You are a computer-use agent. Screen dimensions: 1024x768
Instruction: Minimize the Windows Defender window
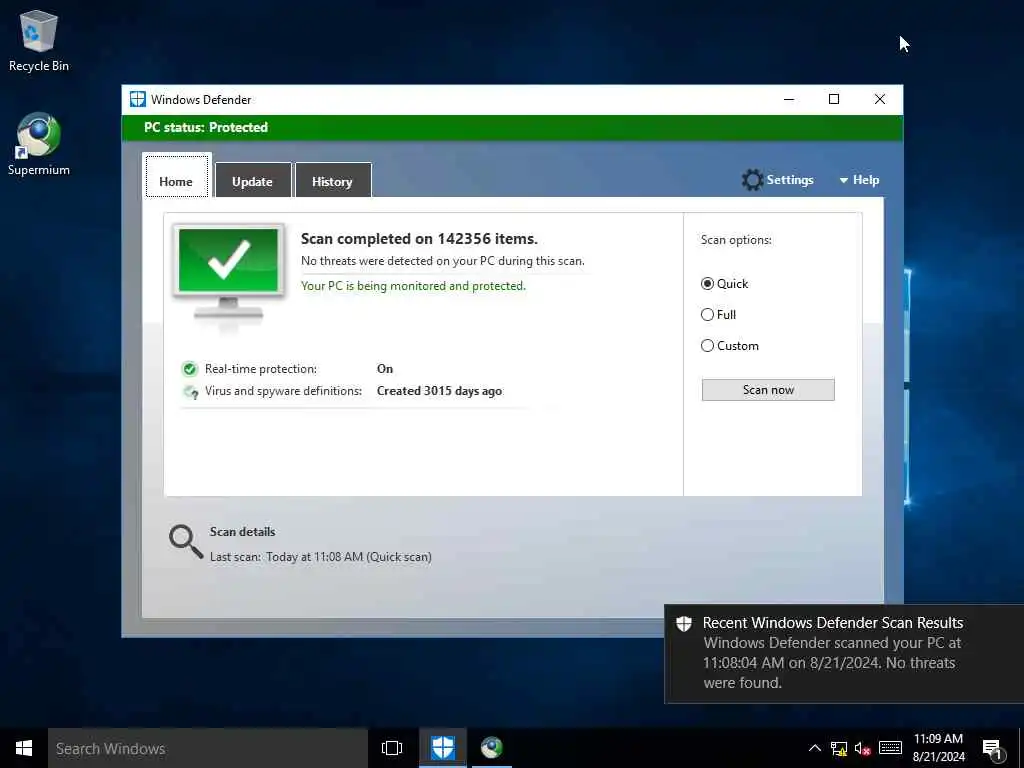click(x=789, y=99)
